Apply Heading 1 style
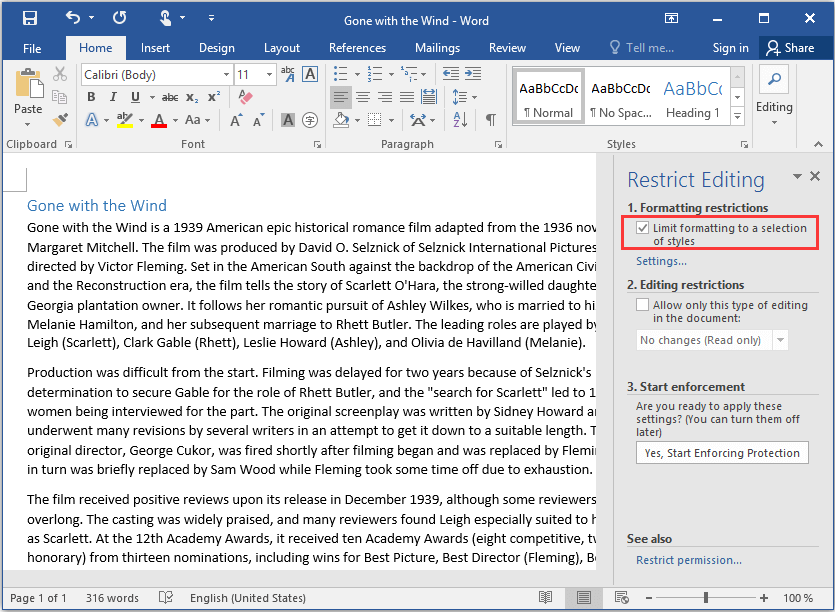Image resolution: width=835 pixels, height=612 pixels. pos(692,97)
